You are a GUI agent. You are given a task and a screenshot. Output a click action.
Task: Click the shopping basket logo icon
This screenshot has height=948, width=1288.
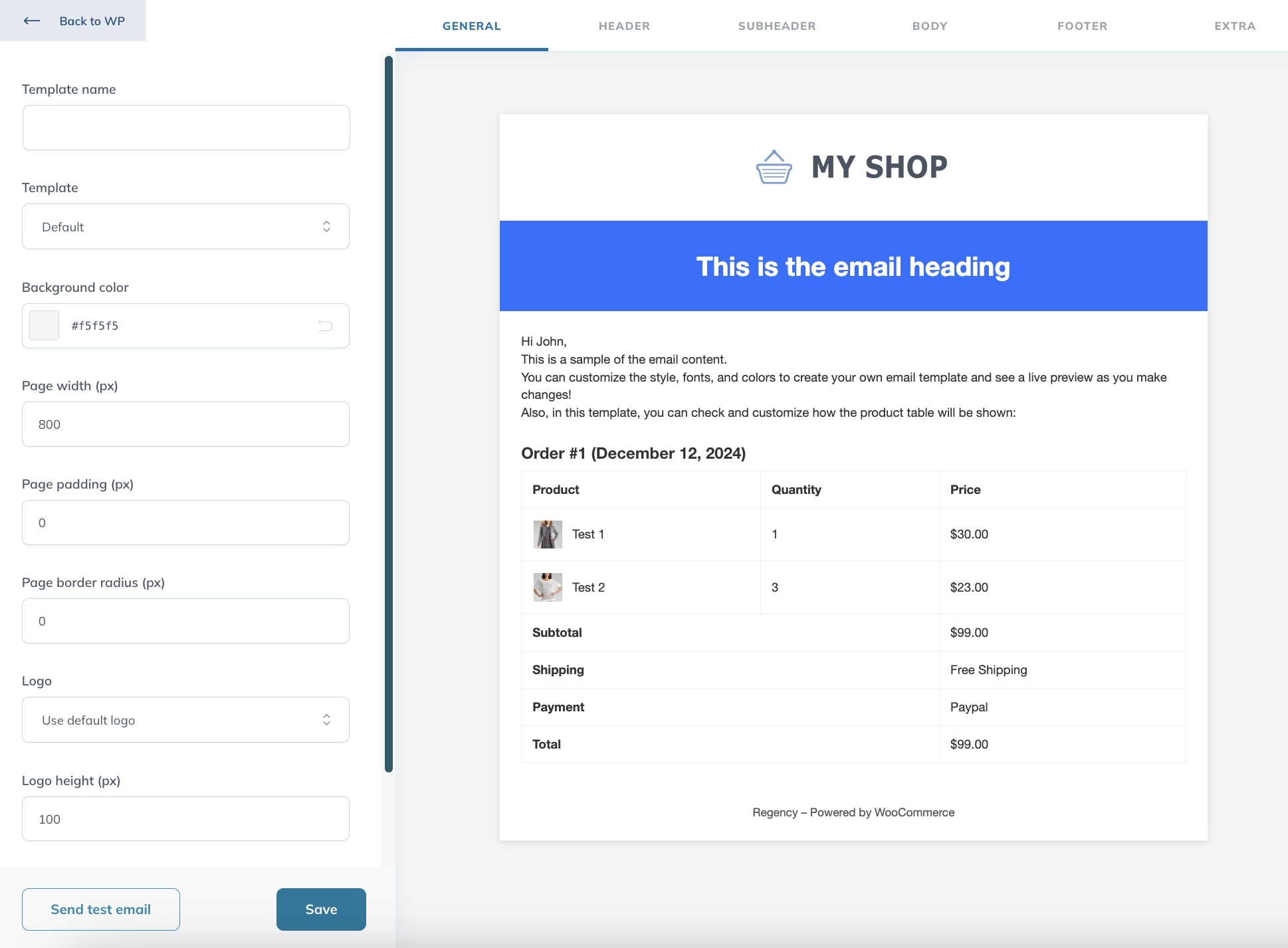coord(774,167)
